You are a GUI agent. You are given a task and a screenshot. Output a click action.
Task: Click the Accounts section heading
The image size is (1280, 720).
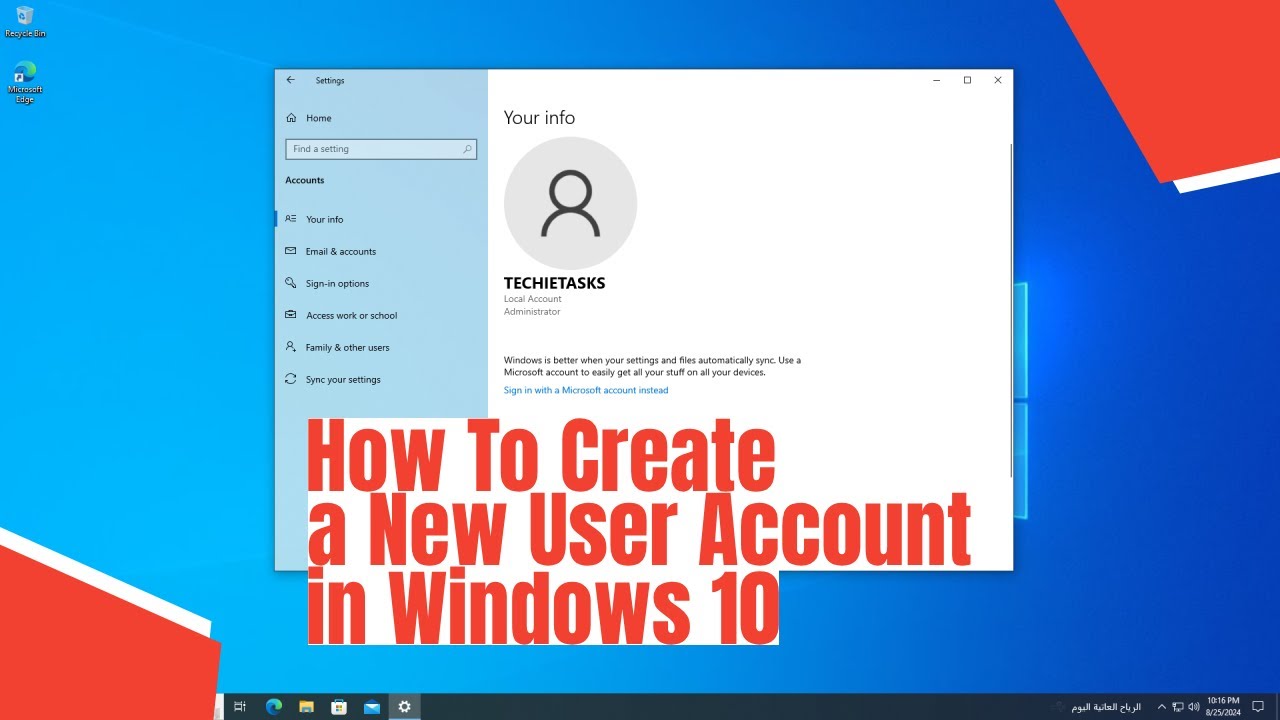pos(305,180)
